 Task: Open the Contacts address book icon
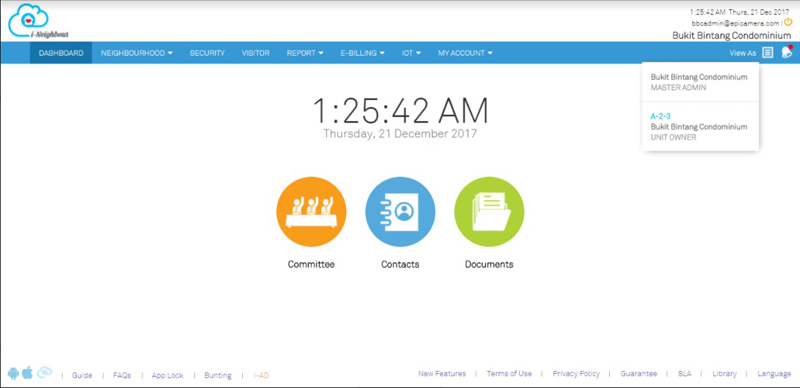400,211
